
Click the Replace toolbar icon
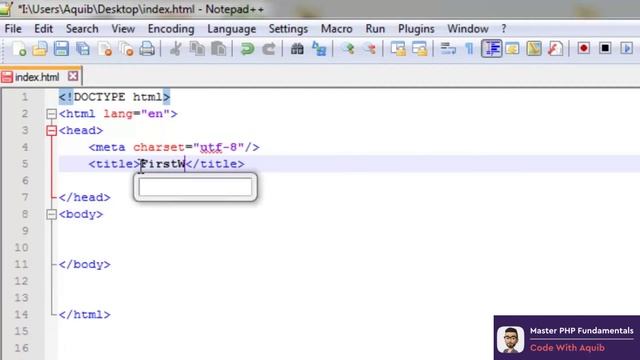pyautogui.click(x=319, y=49)
